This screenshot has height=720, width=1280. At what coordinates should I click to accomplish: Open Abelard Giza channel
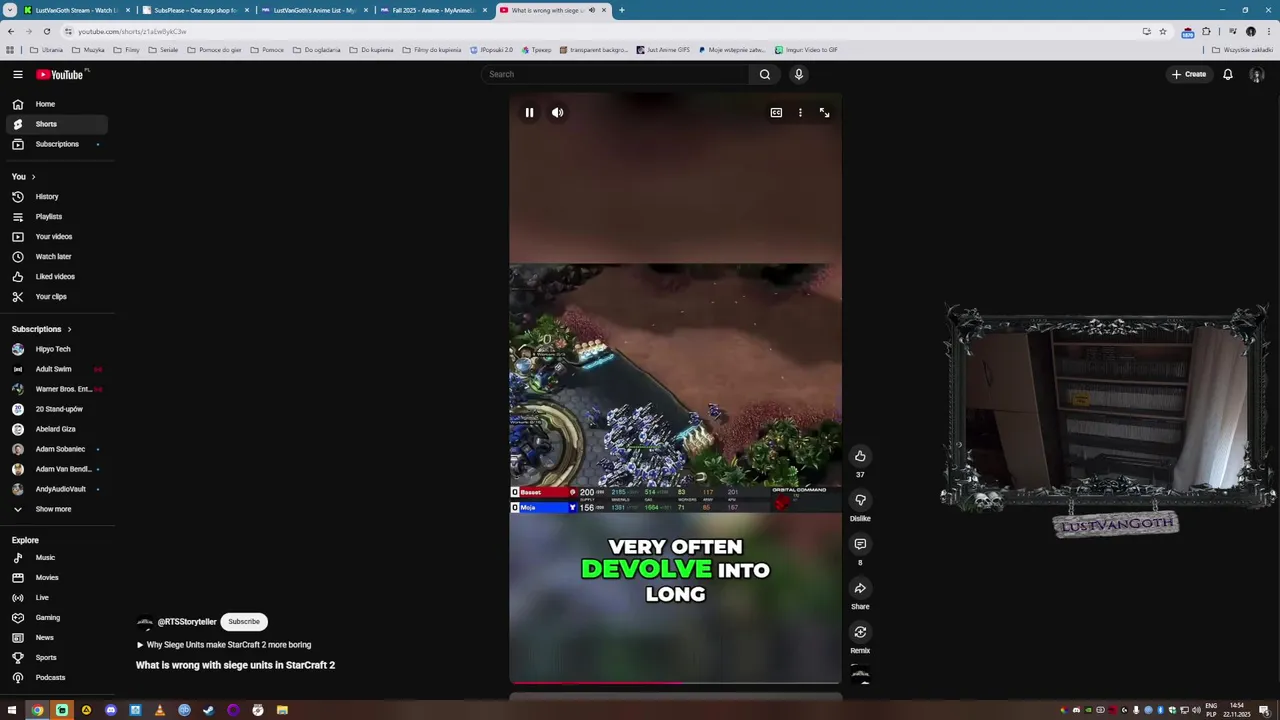pos(55,429)
